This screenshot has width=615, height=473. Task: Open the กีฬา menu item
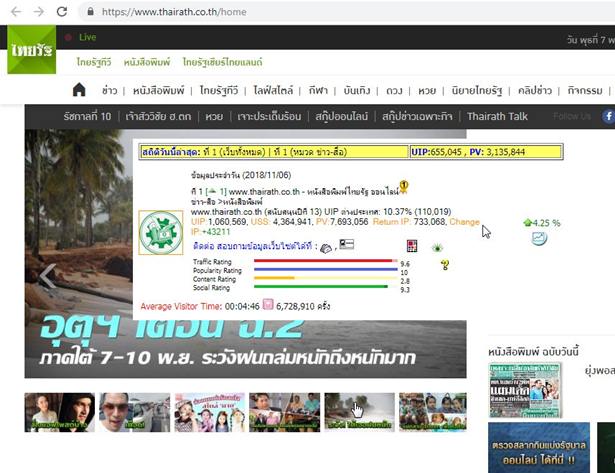[x=318, y=91]
